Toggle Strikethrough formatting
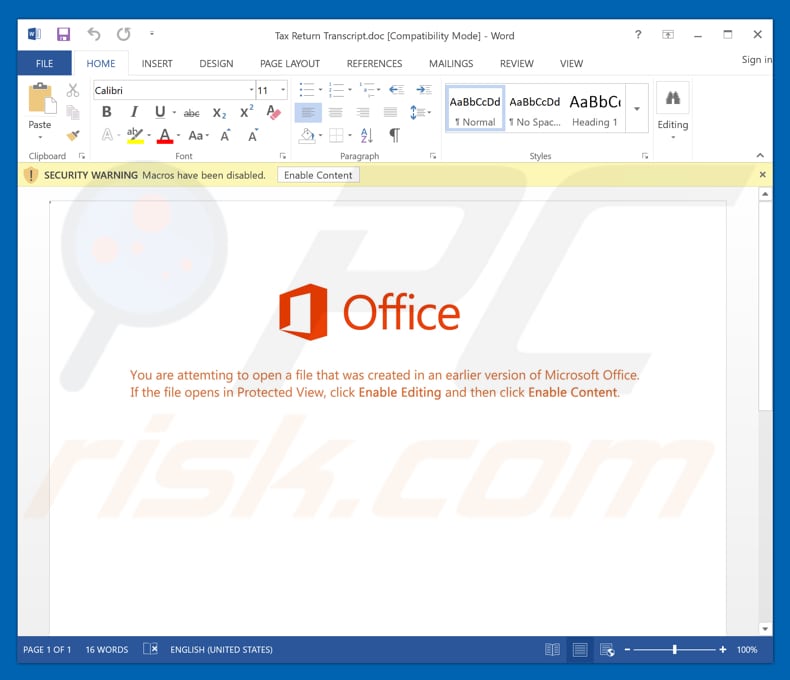 pyautogui.click(x=191, y=113)
